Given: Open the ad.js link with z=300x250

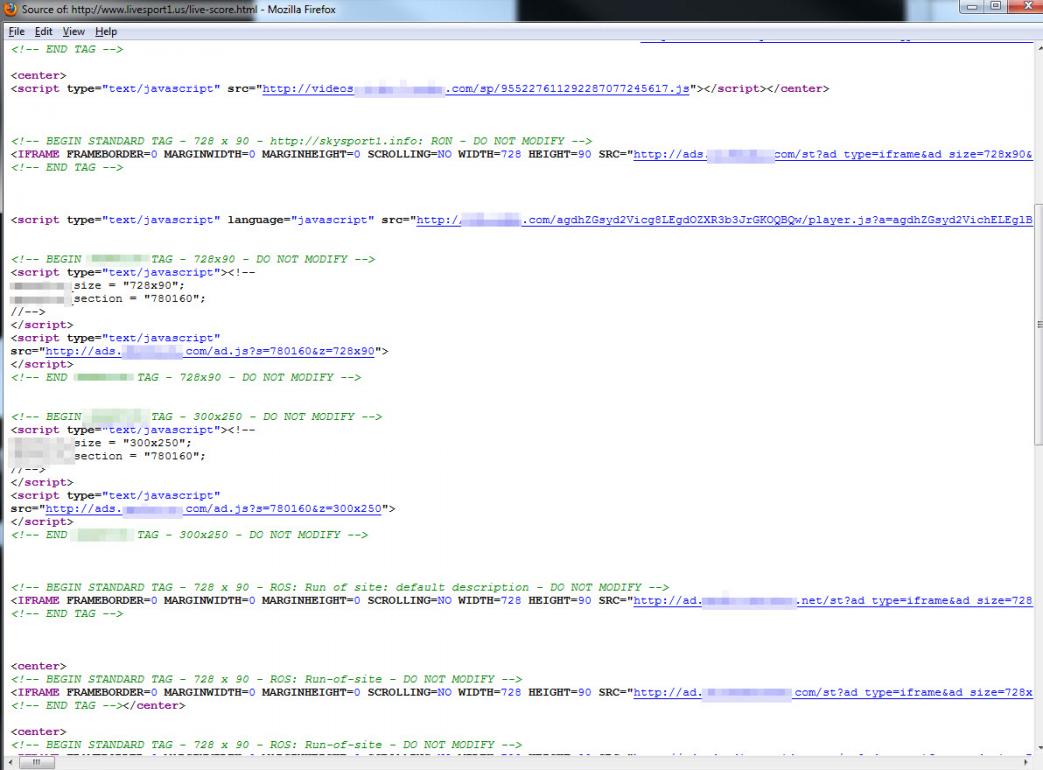Looking at the screenshot, I should pos(213,509).
